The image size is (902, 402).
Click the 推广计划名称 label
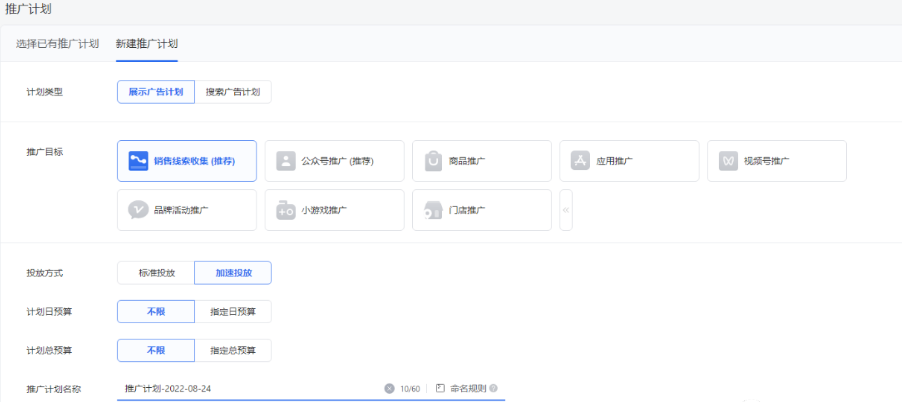tap(54, 389)
